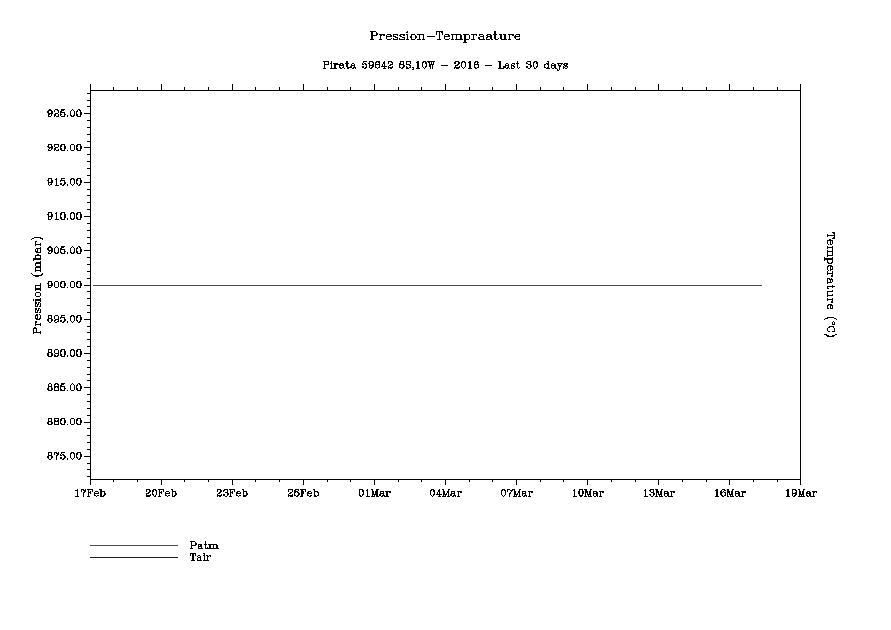Click the 910.00 pressure axis value
The image size is (891, 630).
click(63, 217)
